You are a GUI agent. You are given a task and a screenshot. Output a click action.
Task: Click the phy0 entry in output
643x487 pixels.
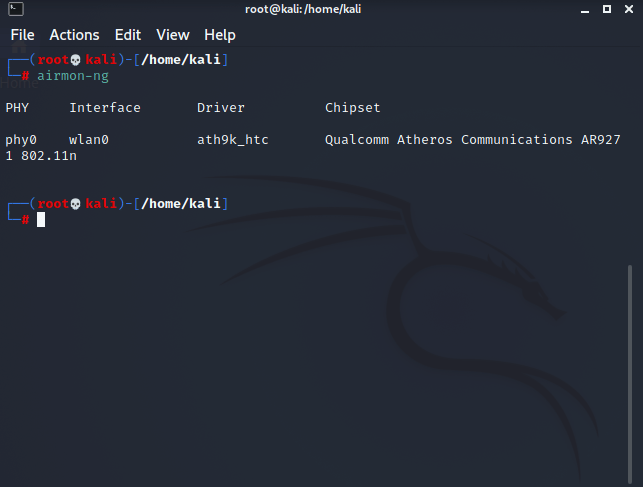(x=21, y=140)
